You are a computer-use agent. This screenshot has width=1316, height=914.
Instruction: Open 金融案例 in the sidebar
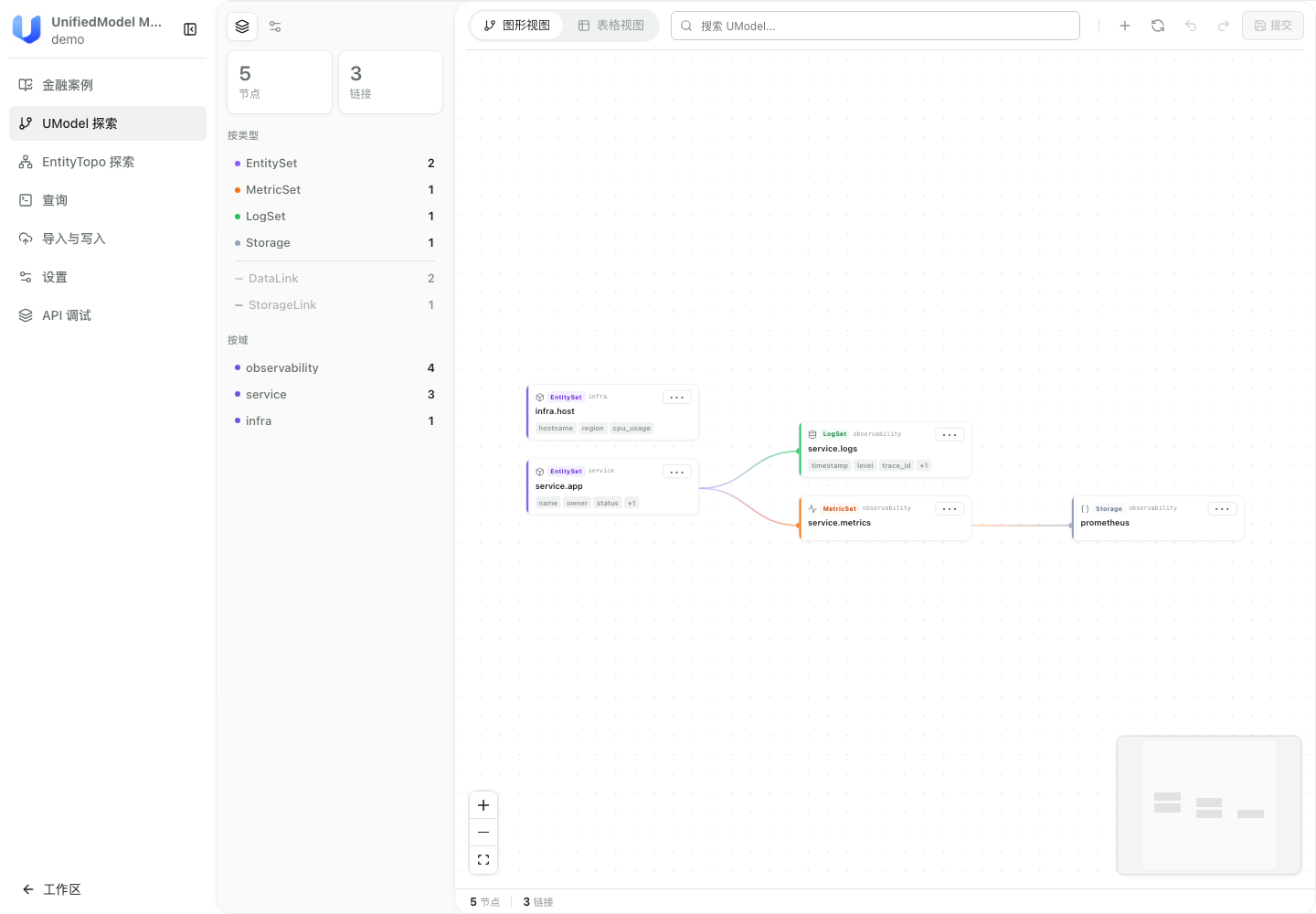click(108, 85)
